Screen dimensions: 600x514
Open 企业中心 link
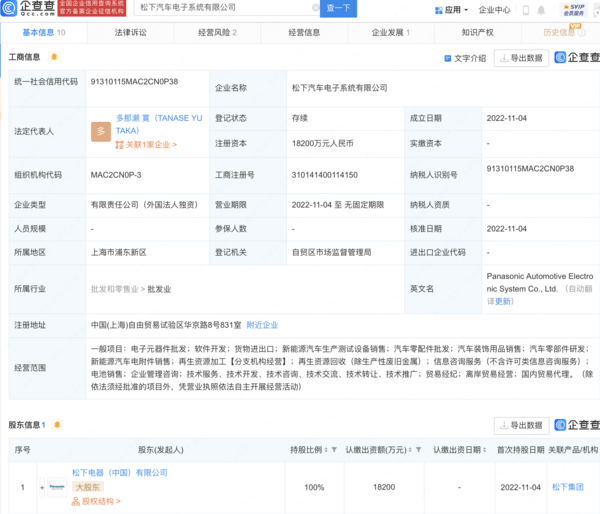pos(494,10)
